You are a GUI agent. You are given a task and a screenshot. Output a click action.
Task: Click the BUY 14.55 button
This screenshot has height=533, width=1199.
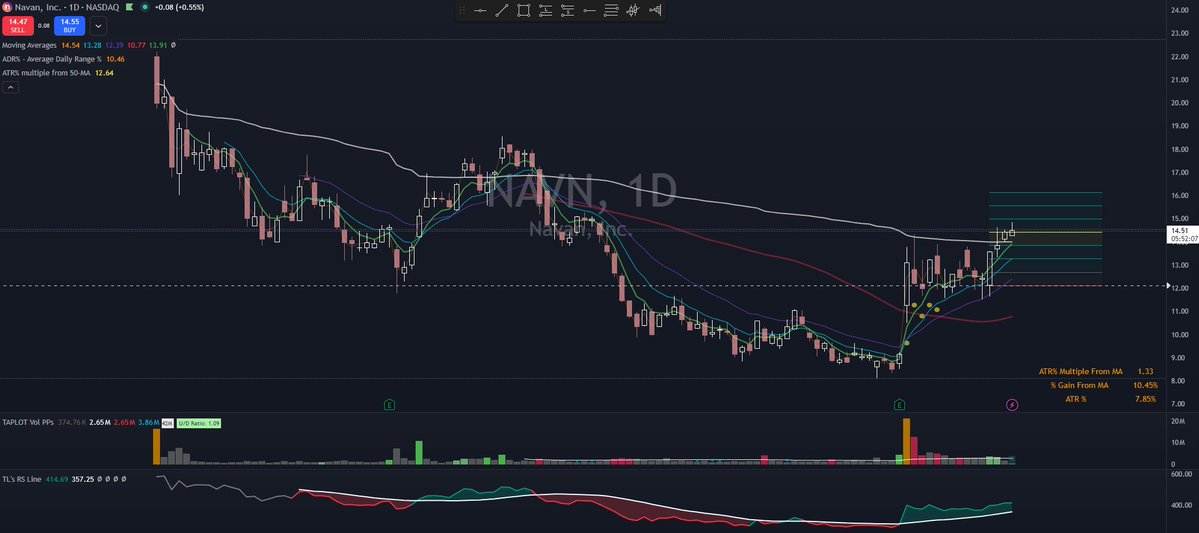pyautogui.click(x=70, y=25)
